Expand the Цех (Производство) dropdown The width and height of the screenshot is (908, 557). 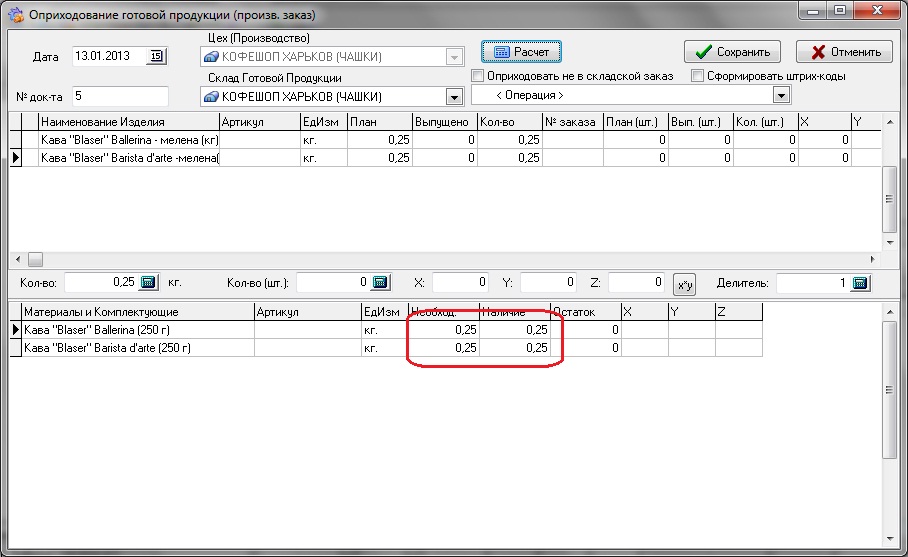tap(454, 57)
